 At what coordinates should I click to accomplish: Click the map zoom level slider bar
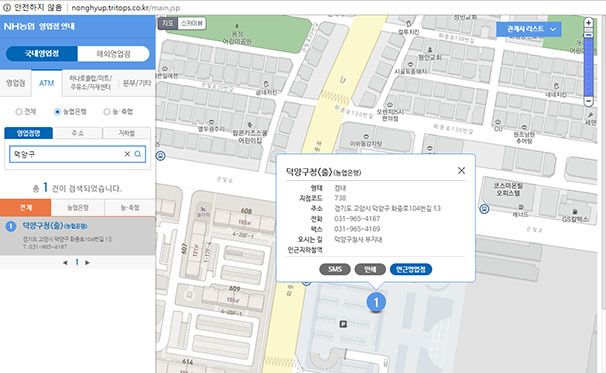tap(588, 66)
